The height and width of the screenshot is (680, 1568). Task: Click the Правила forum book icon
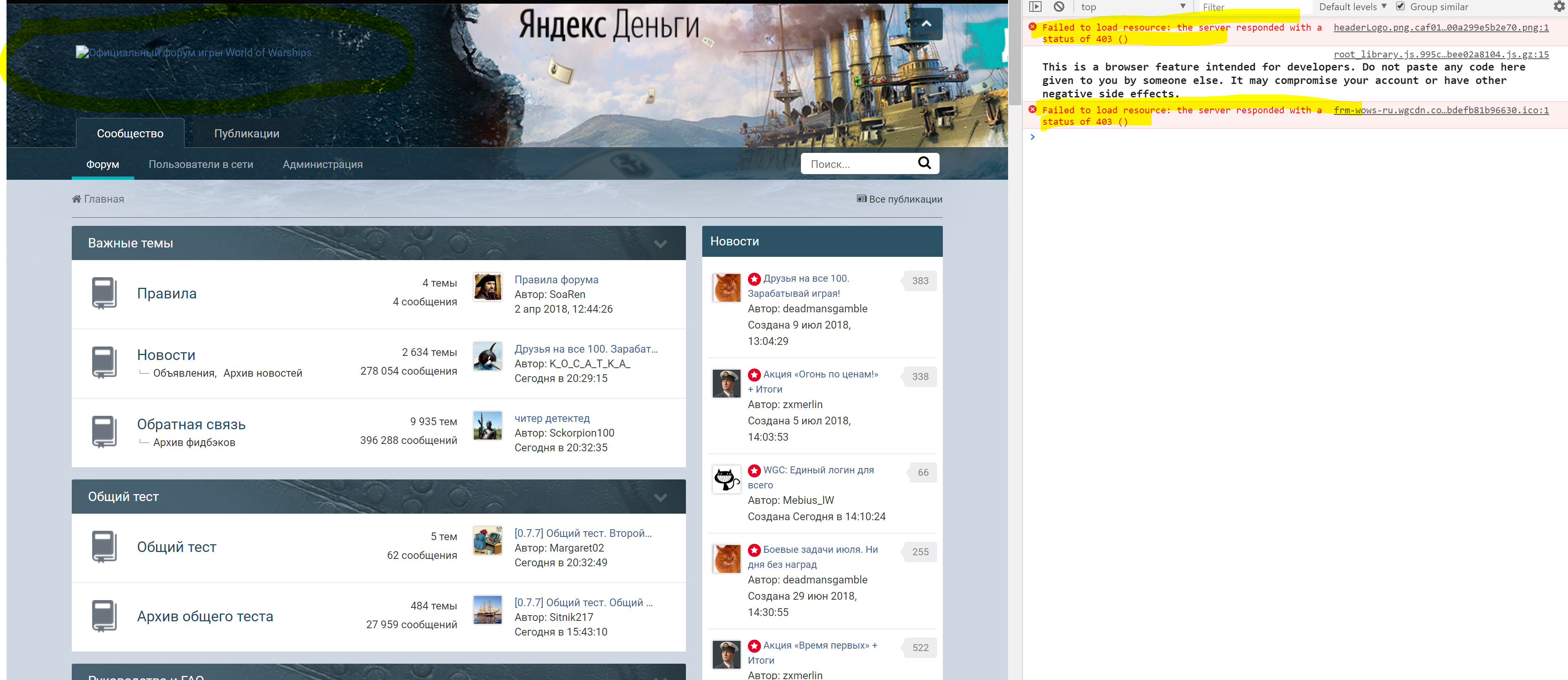(x=104, y=294)
